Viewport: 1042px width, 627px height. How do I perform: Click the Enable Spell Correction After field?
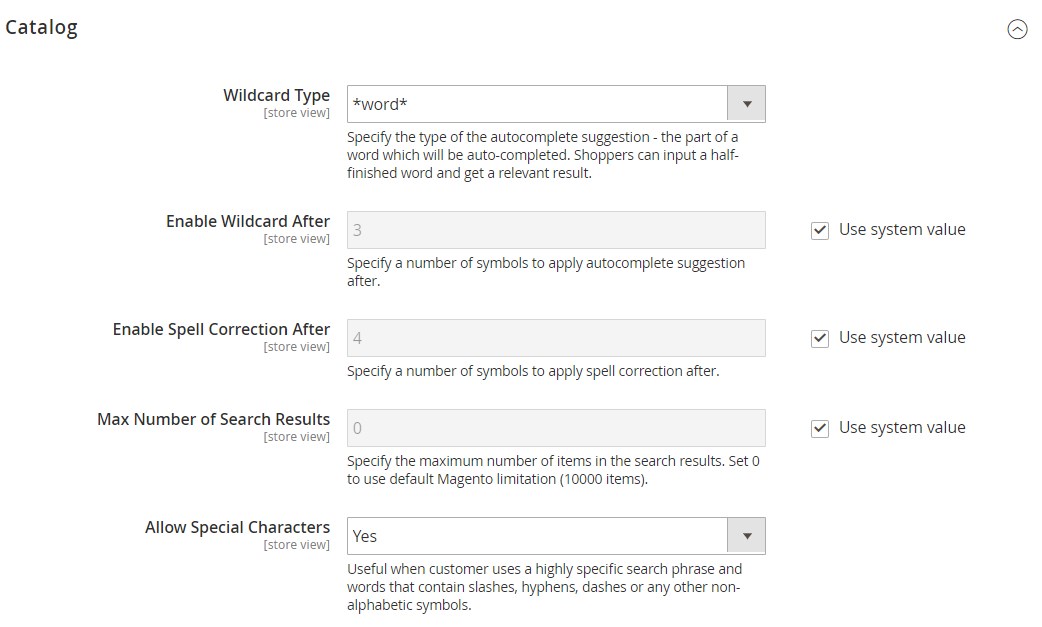[555, 338]
